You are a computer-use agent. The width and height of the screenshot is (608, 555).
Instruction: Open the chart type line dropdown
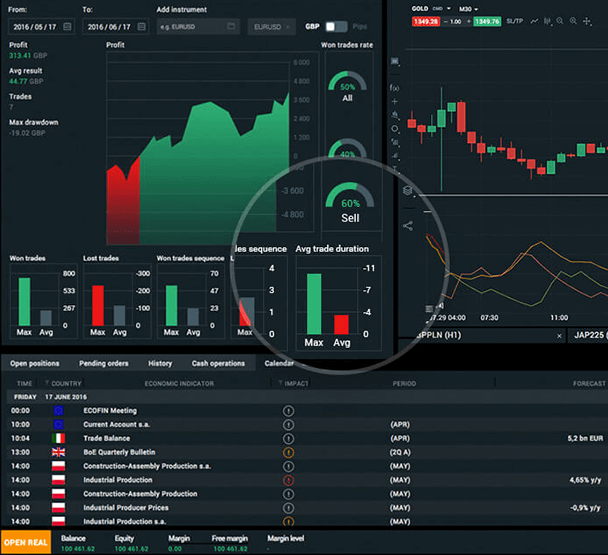535,21
